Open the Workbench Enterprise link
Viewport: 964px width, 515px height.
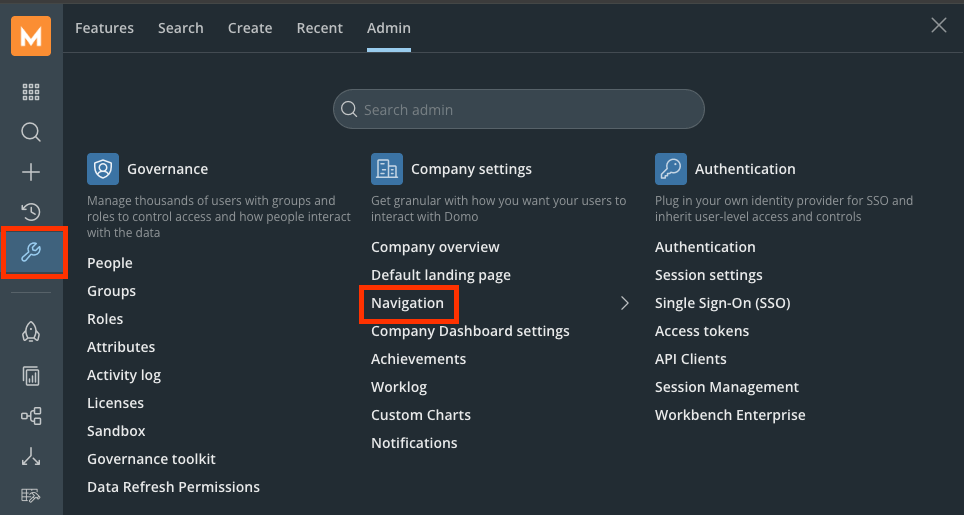730,415
